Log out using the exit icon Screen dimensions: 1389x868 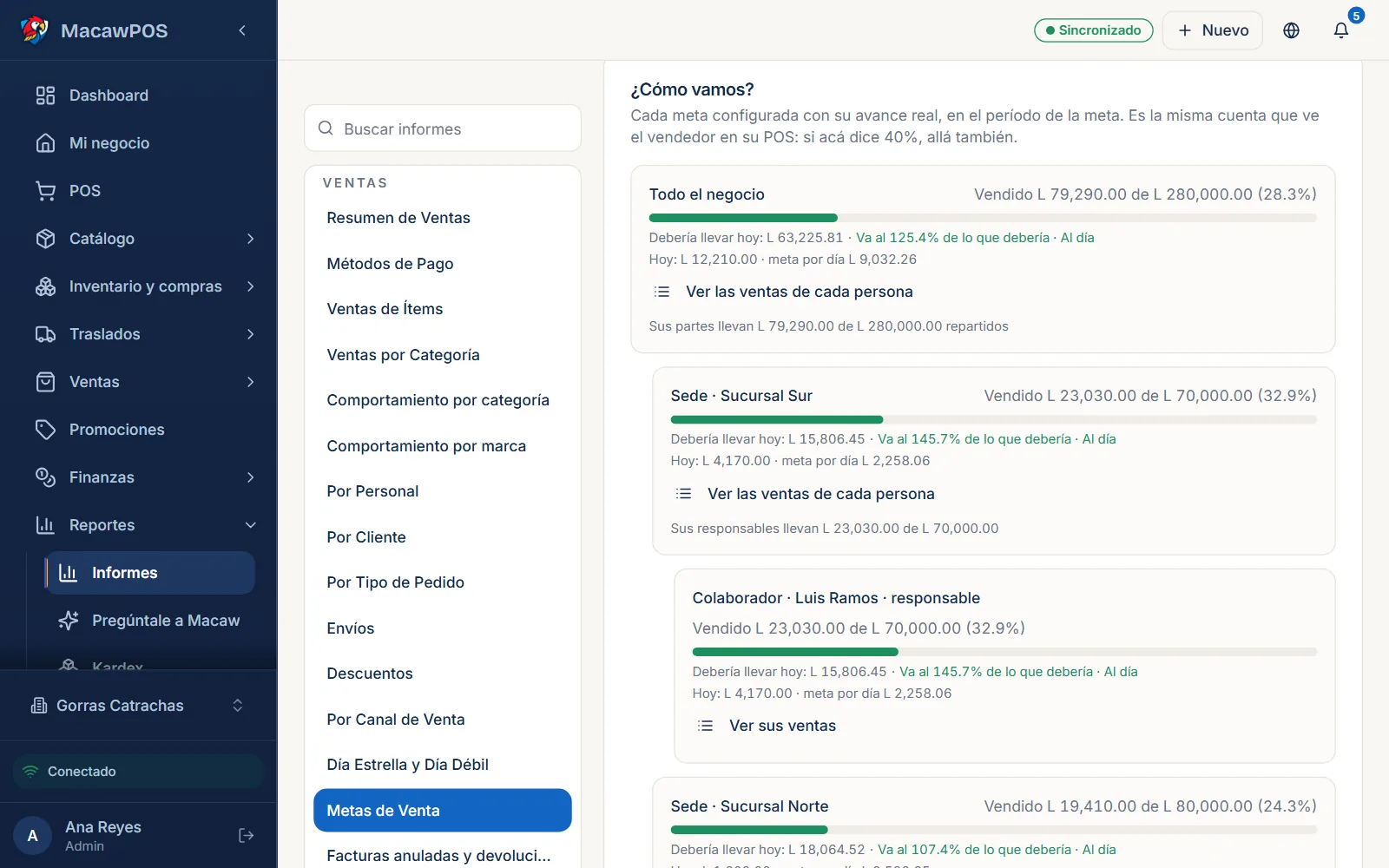point(246,835)
